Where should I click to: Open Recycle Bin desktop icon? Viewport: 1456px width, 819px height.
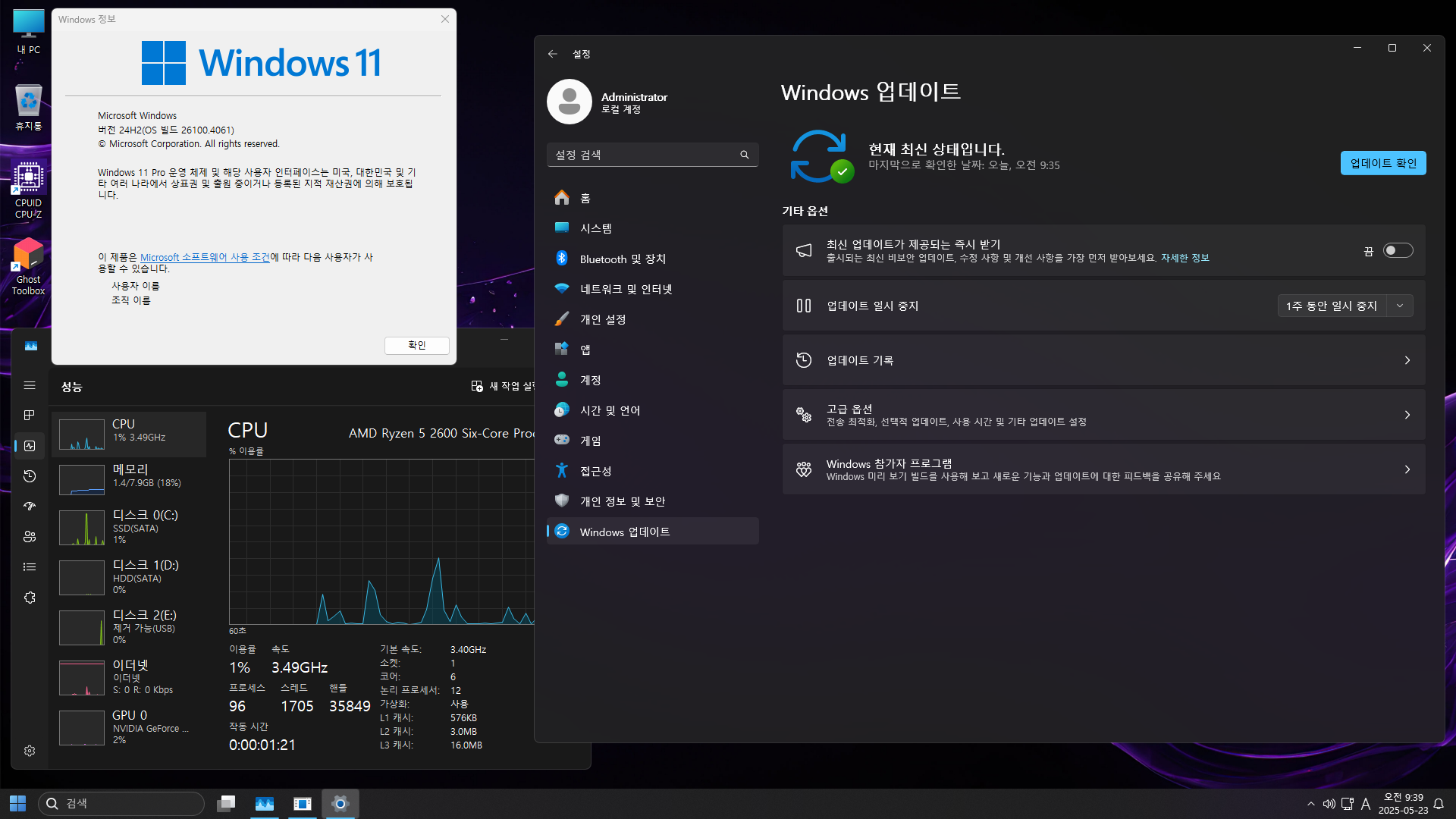pos(29,107)
